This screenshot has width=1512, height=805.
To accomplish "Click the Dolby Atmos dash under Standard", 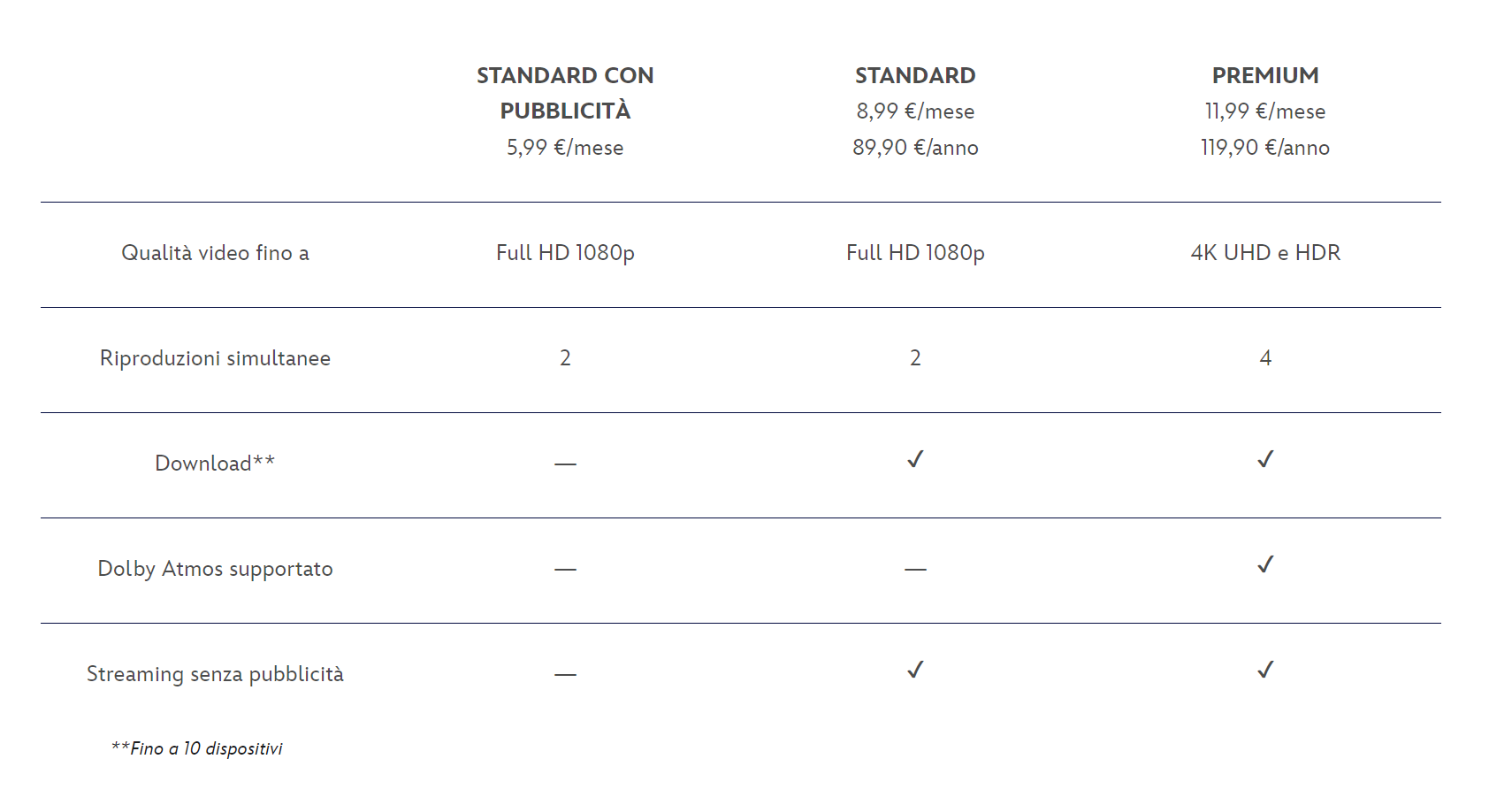I will coord(915,569).
